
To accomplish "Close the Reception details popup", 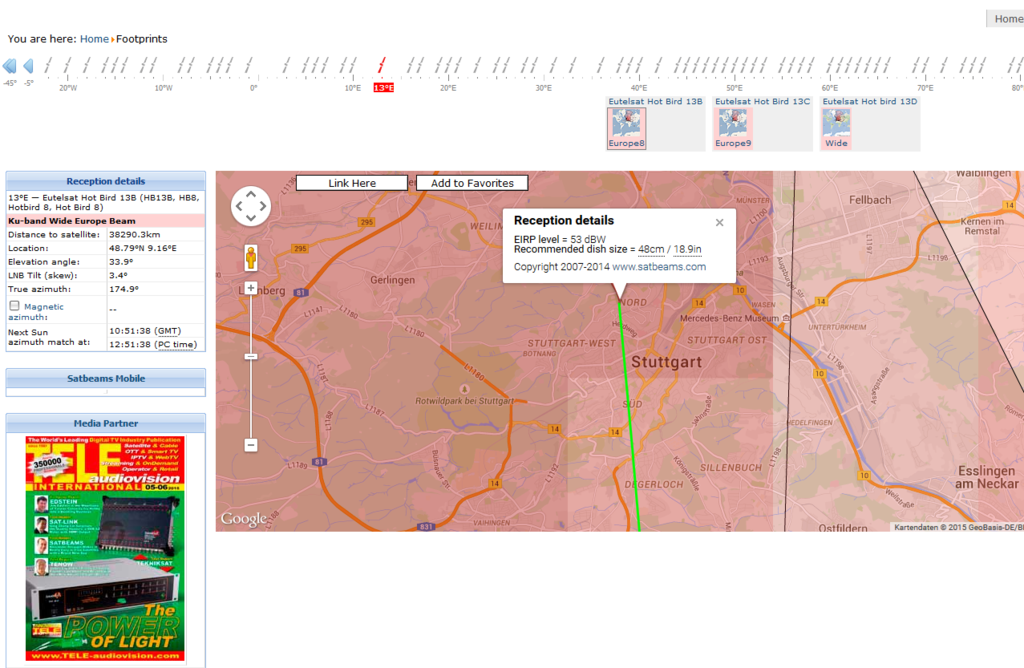I will (x=719, y=223).
